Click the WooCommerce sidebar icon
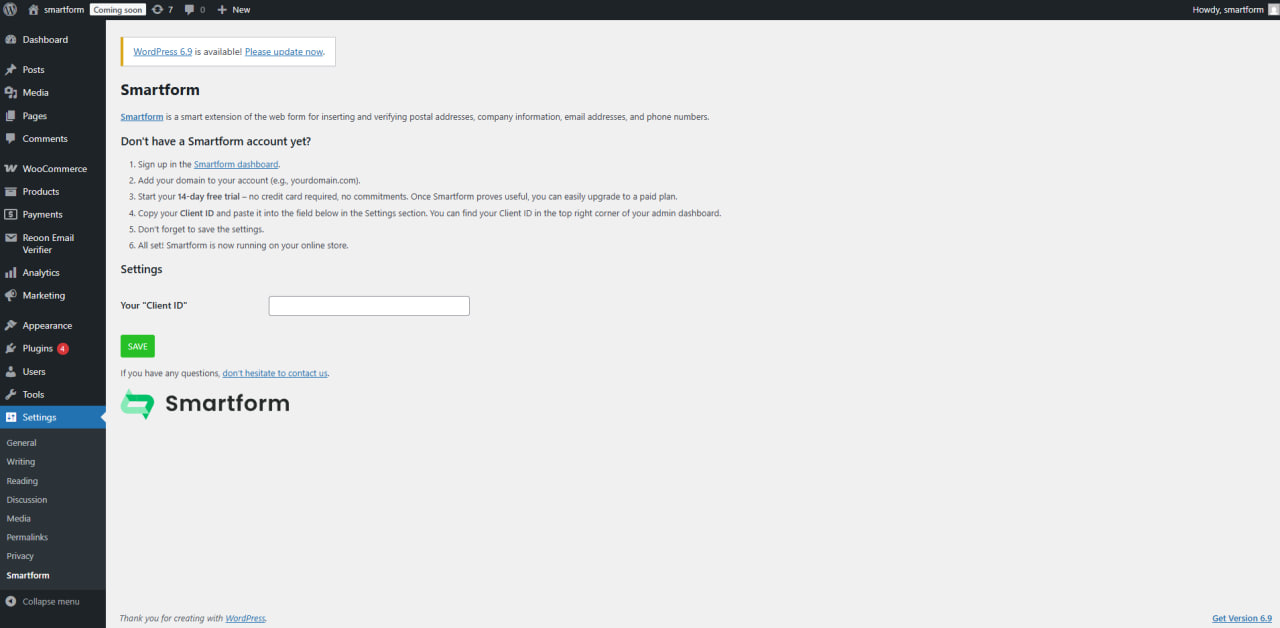 click(11, 169)
